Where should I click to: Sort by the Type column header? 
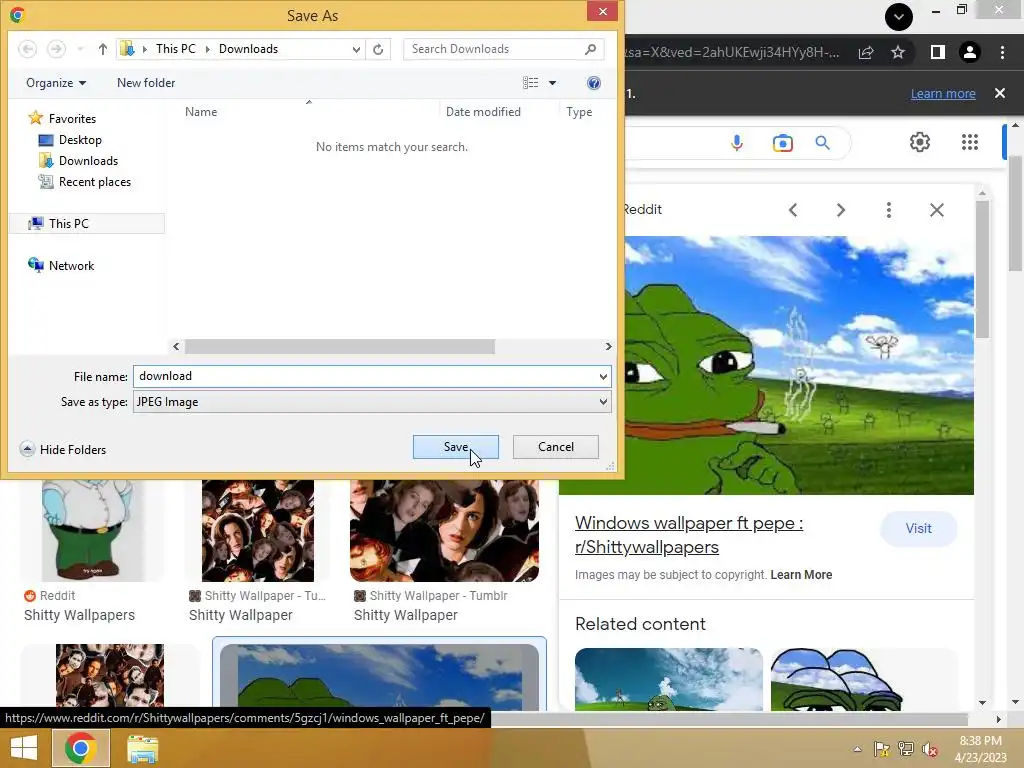point(579,112)
